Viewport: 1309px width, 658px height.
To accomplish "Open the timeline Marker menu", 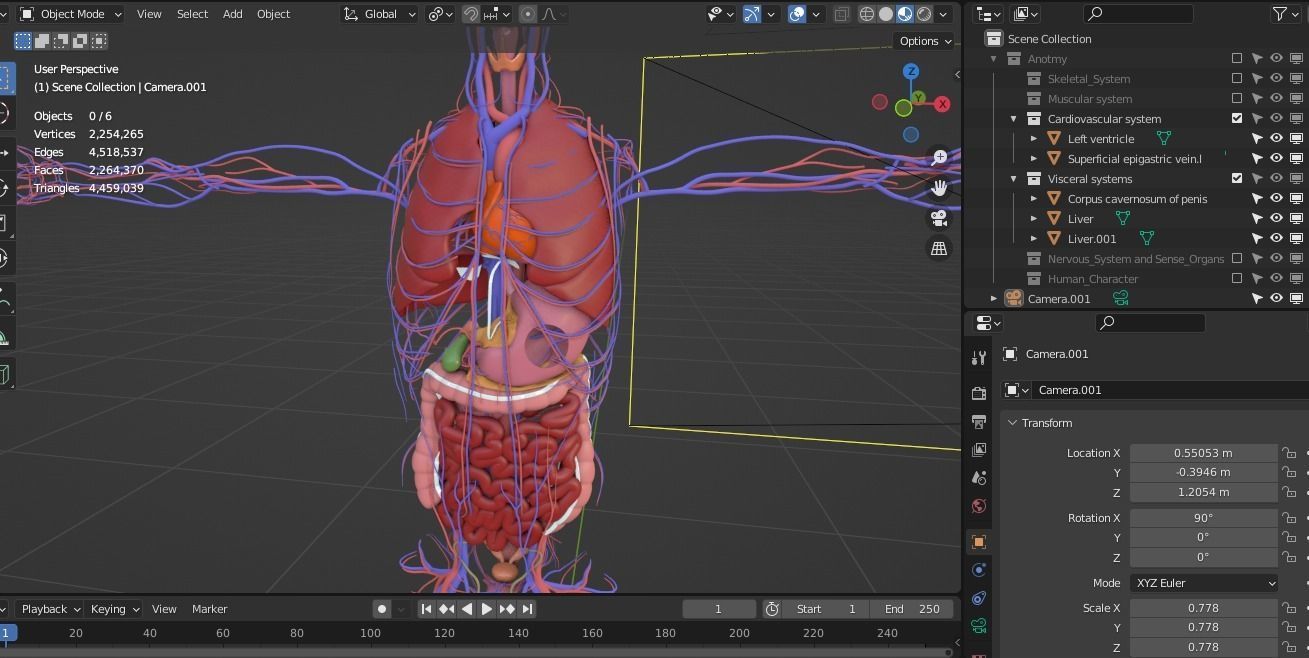I will (210, 609).
